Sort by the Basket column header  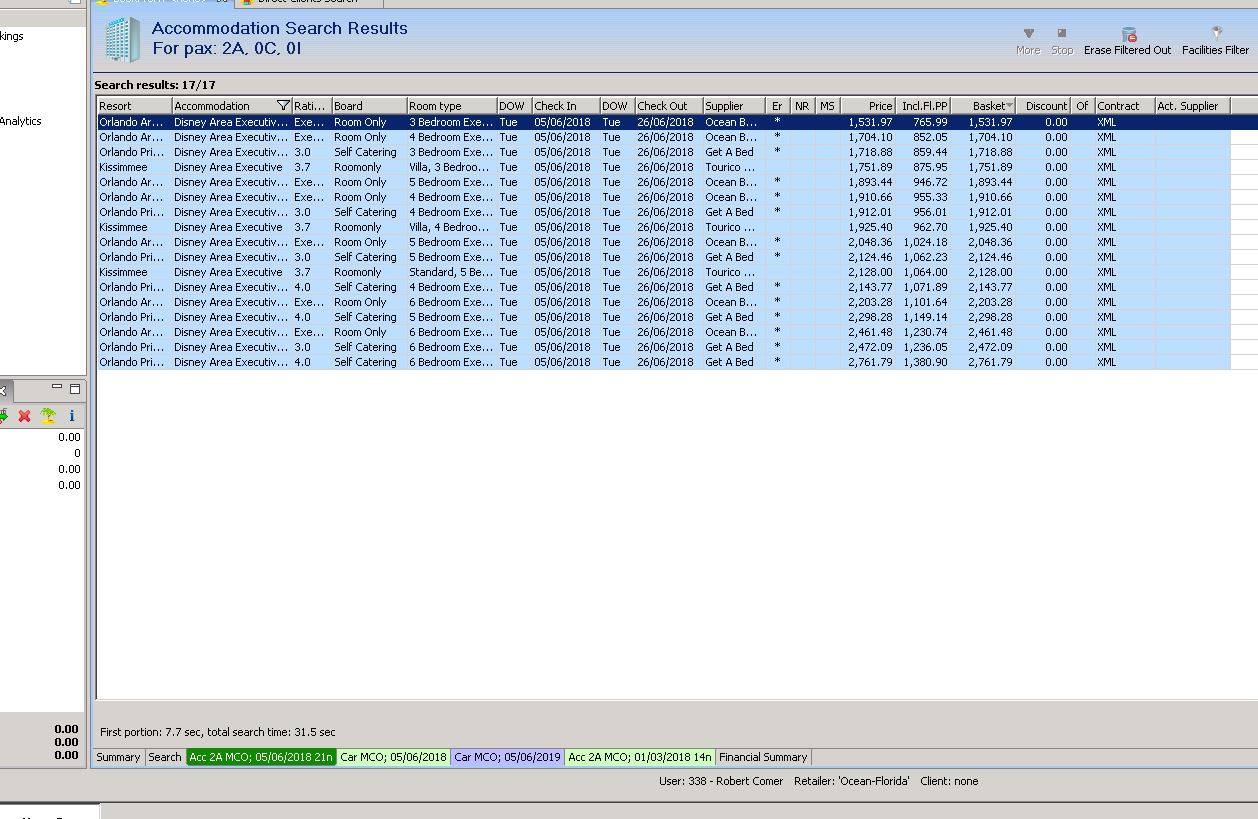988,106
